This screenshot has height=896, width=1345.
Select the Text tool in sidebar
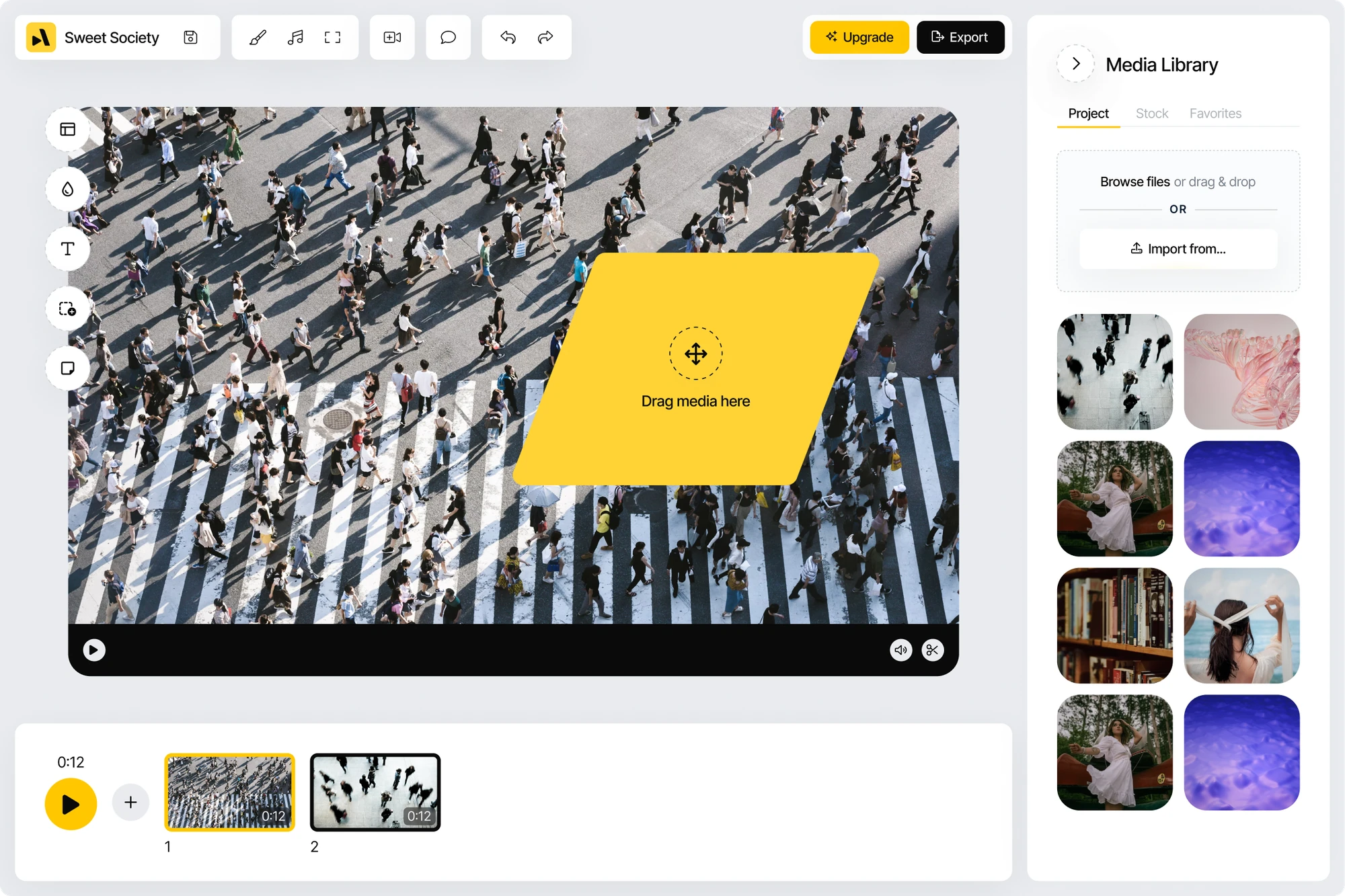(x=68, y=249)
